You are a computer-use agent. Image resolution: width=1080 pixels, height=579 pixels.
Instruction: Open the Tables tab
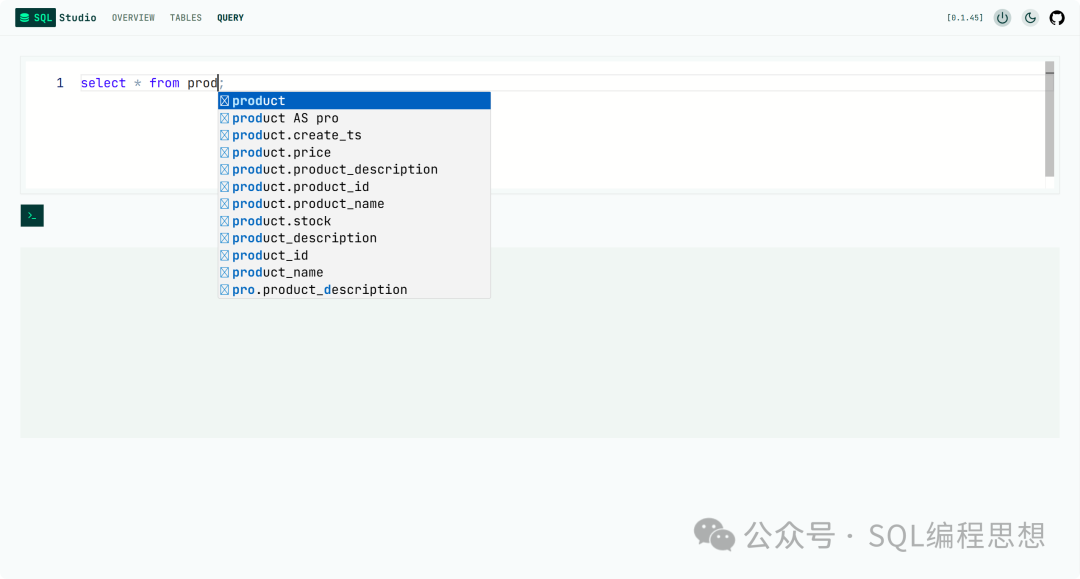186,18
